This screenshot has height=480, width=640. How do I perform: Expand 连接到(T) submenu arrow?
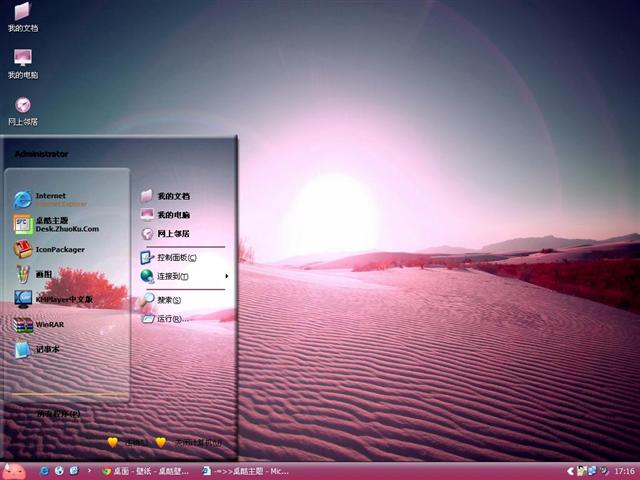(x=227, y=276)
